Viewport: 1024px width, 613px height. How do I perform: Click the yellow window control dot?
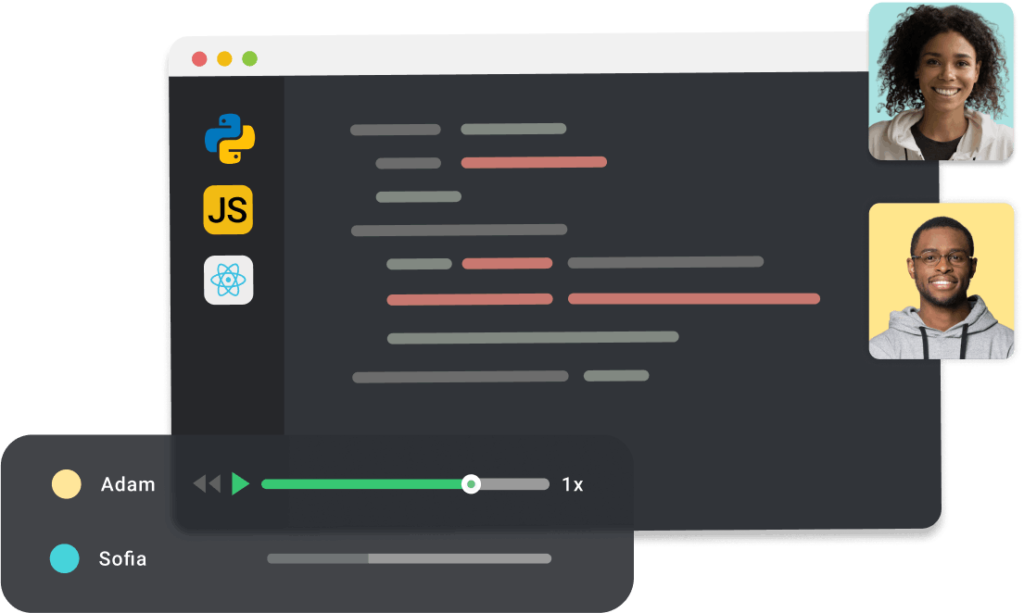pyautogui.click(x=225, y=59)
